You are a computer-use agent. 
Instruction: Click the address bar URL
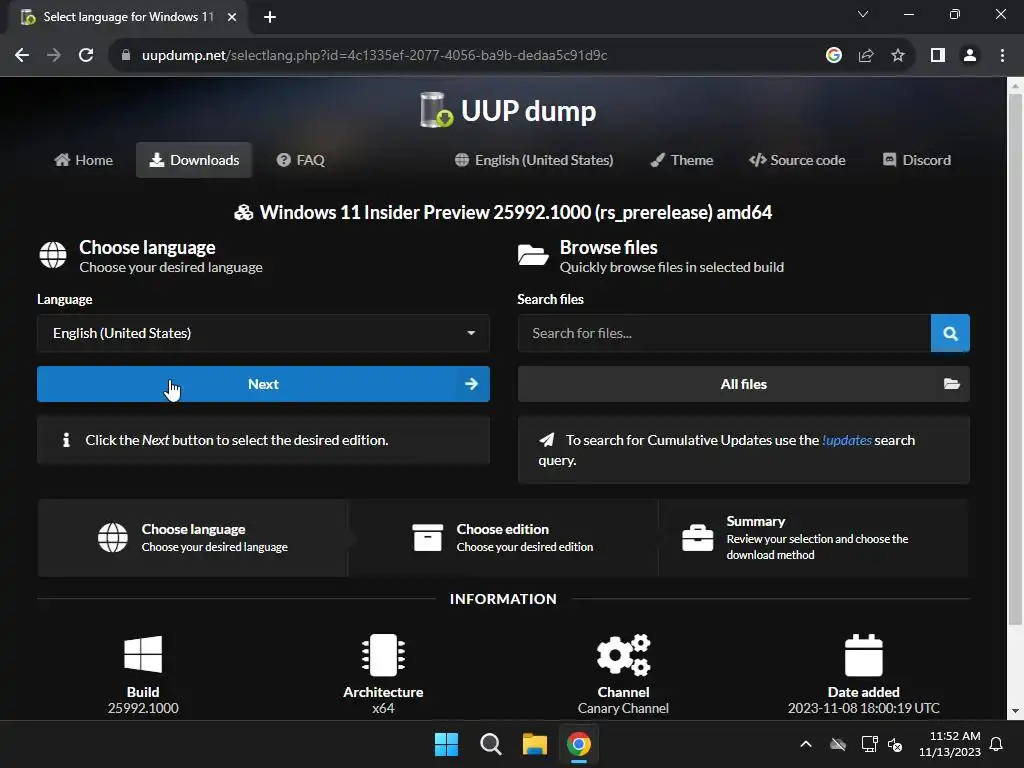(375, 56)
